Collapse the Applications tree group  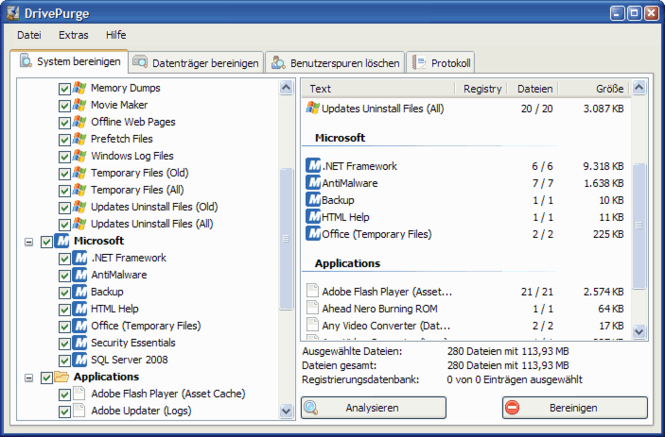(28, 377)
